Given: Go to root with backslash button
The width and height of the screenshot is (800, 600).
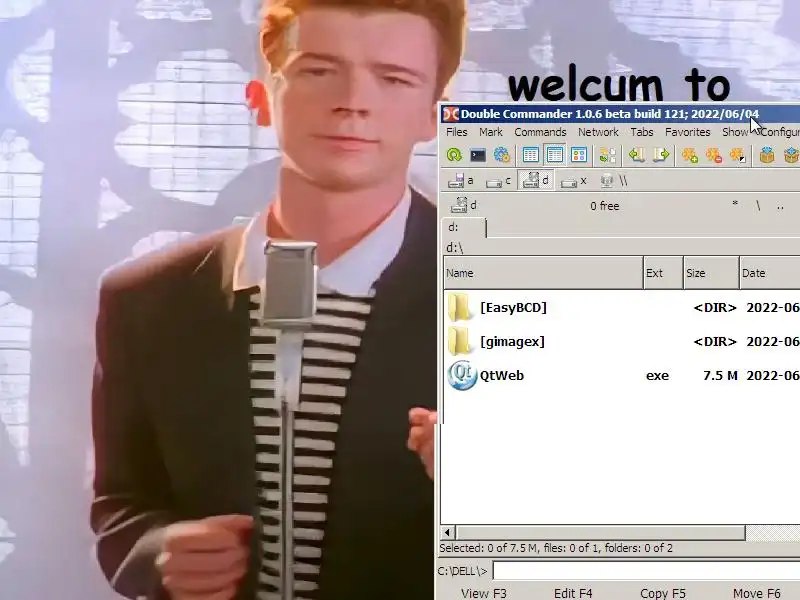Looking at the screenshot, I should [758, 205].
